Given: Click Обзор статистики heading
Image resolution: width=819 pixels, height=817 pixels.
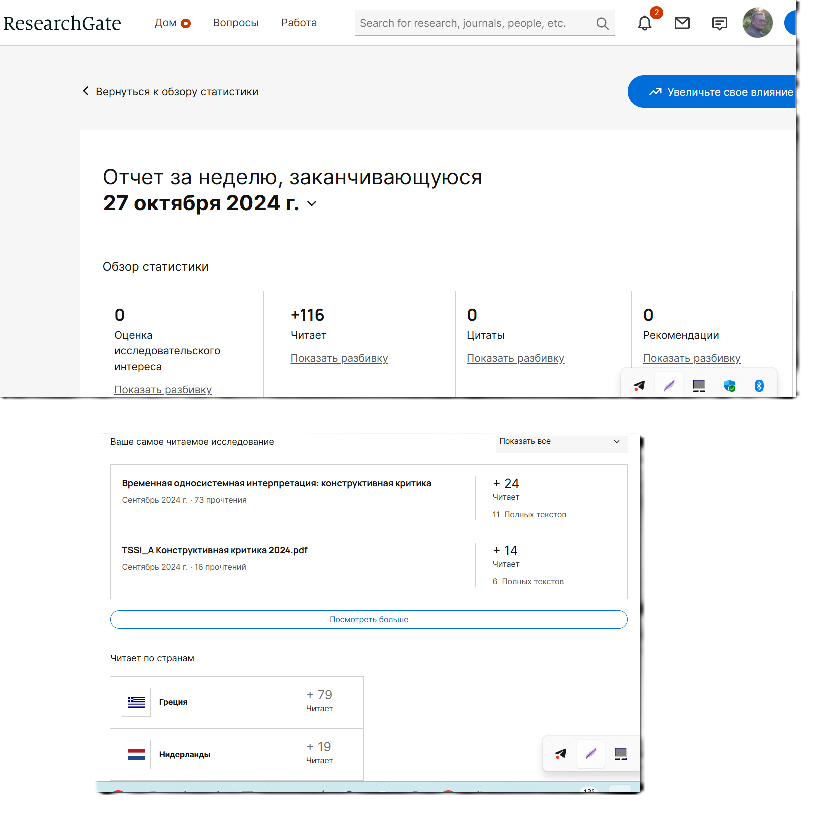Looking at the screenshot, I should tap(156, 267).
